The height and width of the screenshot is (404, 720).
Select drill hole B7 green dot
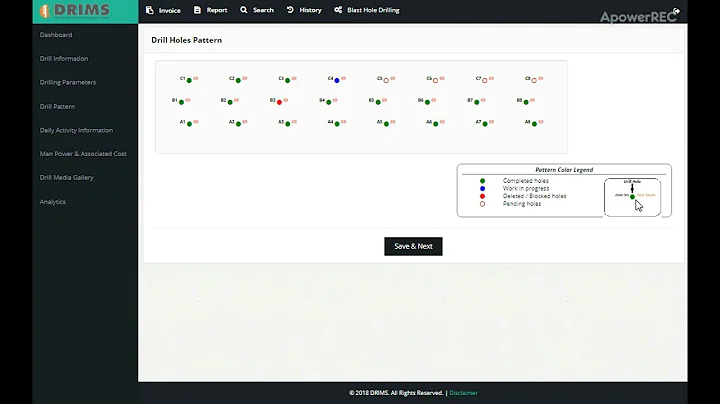(x=477, y=102)
